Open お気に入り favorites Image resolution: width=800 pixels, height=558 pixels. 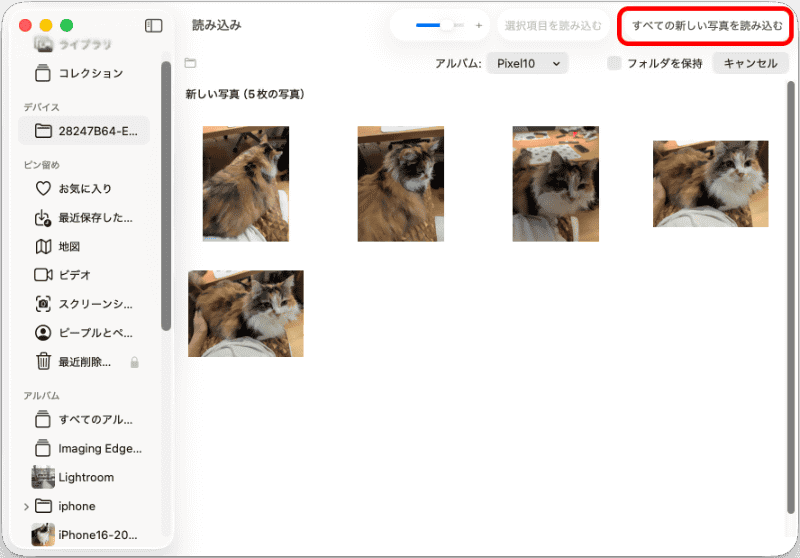click(84, 189)
